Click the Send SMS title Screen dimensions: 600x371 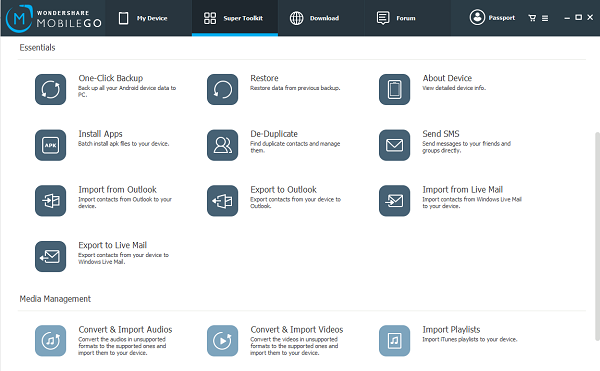(x=441, y=134)
